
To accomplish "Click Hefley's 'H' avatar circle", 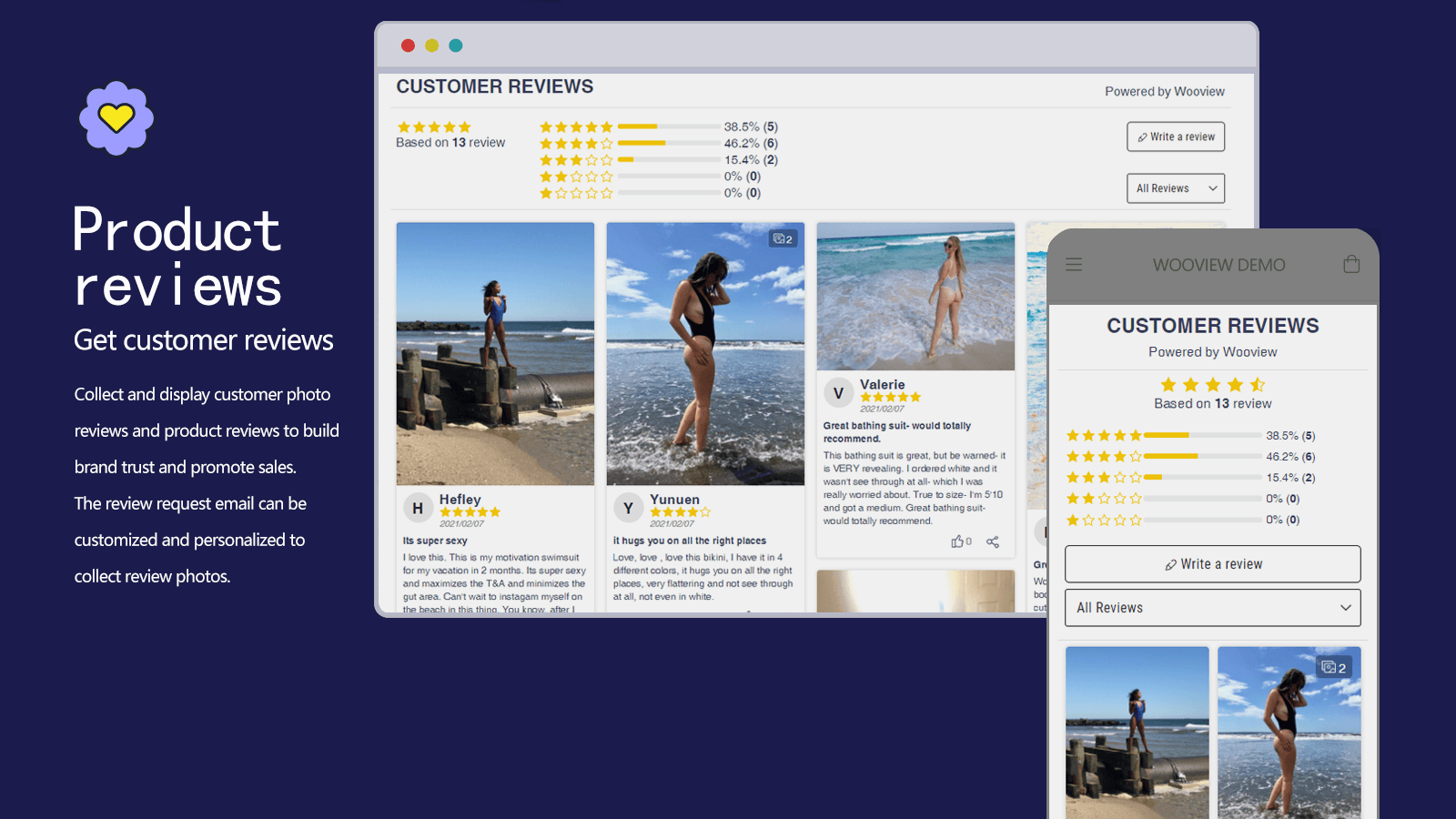I will click(419, 507).
